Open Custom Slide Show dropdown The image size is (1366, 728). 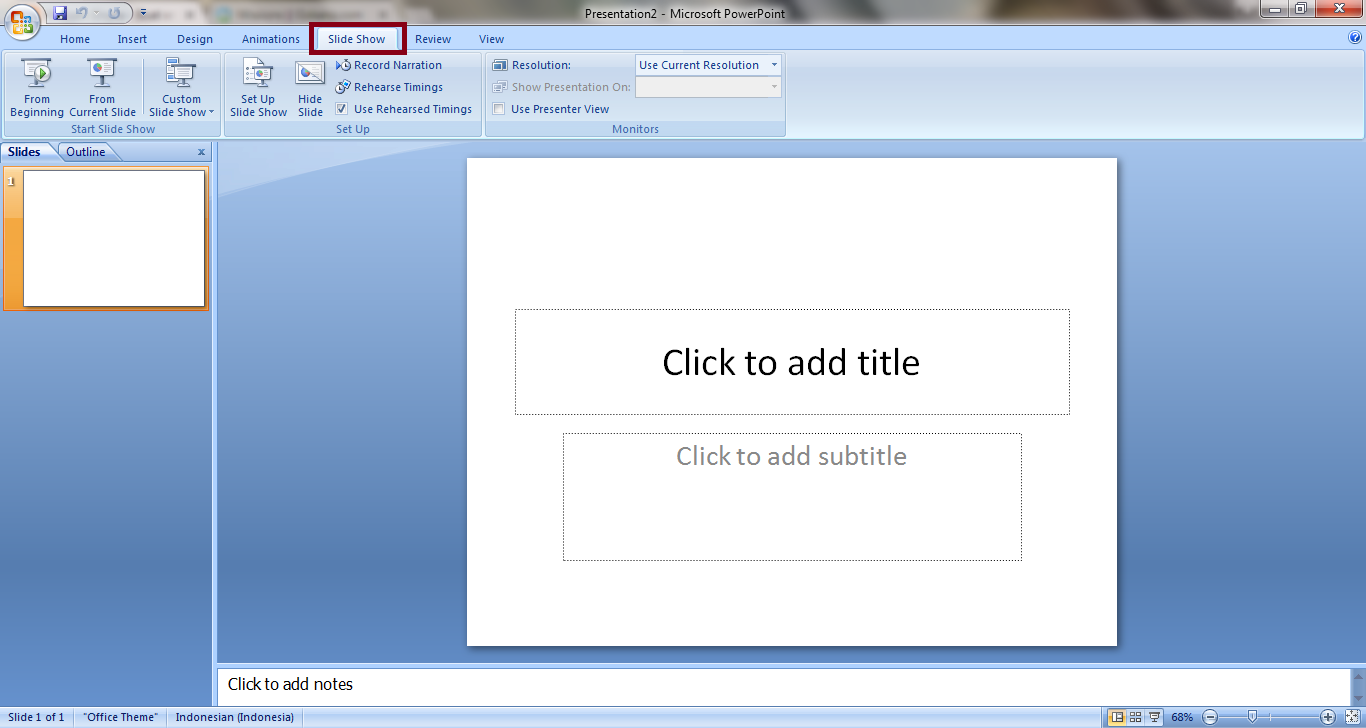pyautogui.click(x=181, y=88)
